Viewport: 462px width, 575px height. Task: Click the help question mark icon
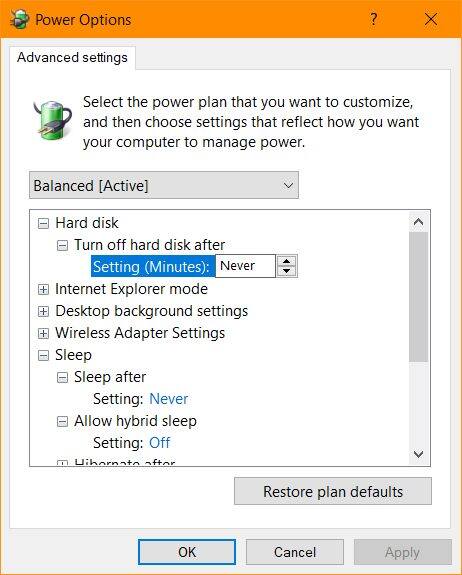(x=373, y=19)
